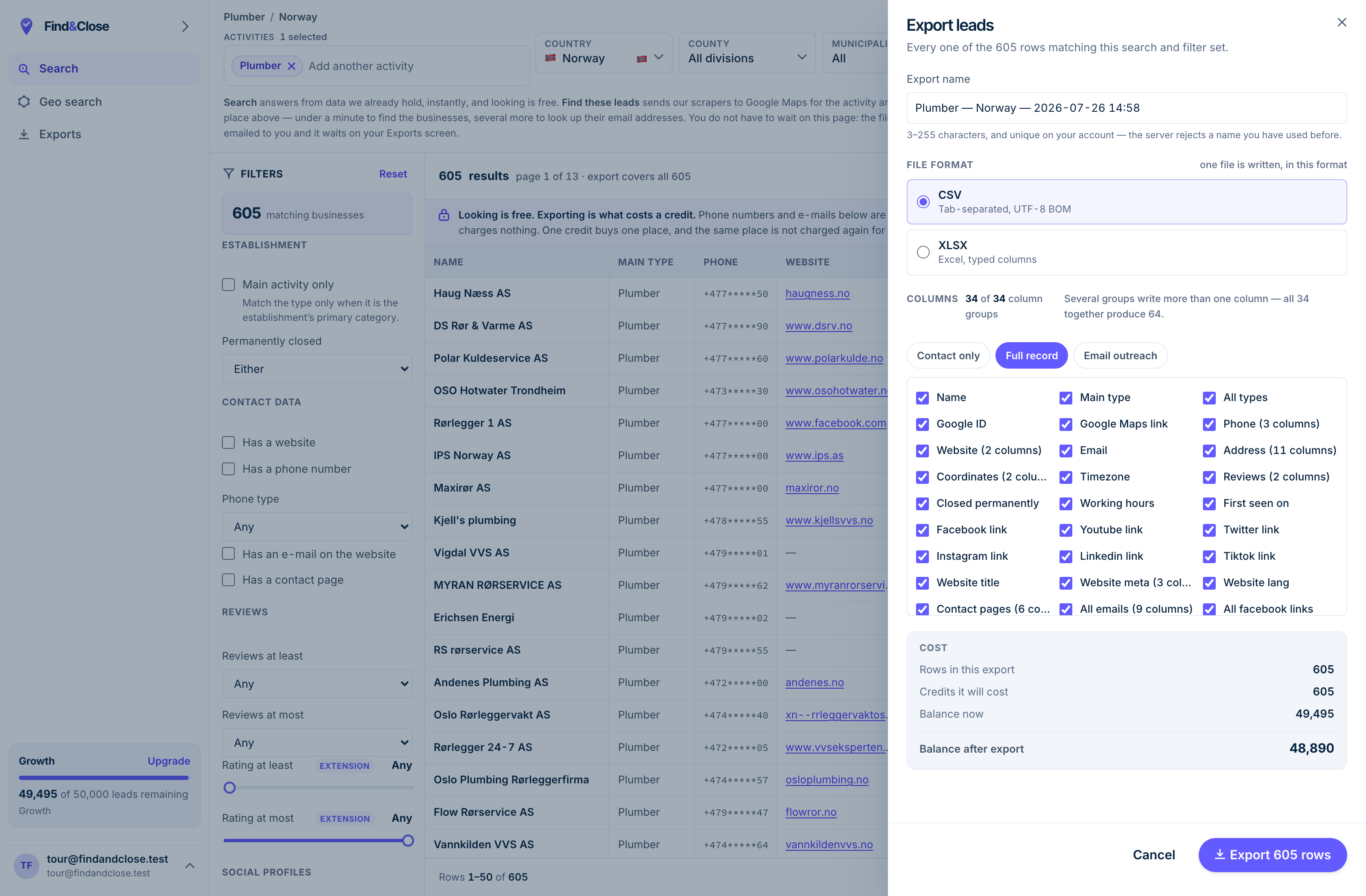Open the Reviews at most dropdown
Image resolution: width=1366 pixels, height=896 pixels.
click(x=317, y=742)
